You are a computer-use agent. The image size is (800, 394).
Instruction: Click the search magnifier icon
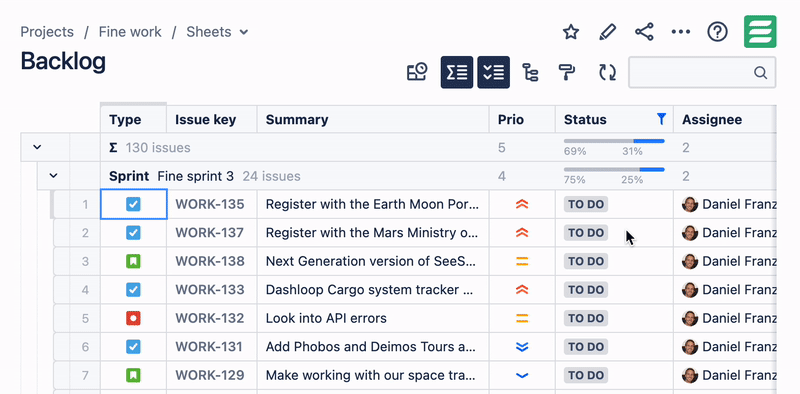coord(760,72)
